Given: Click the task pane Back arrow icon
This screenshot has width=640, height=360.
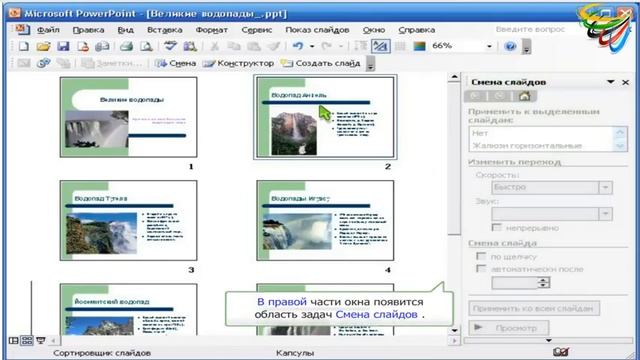Looking at the screenshot, I should 474,96.
